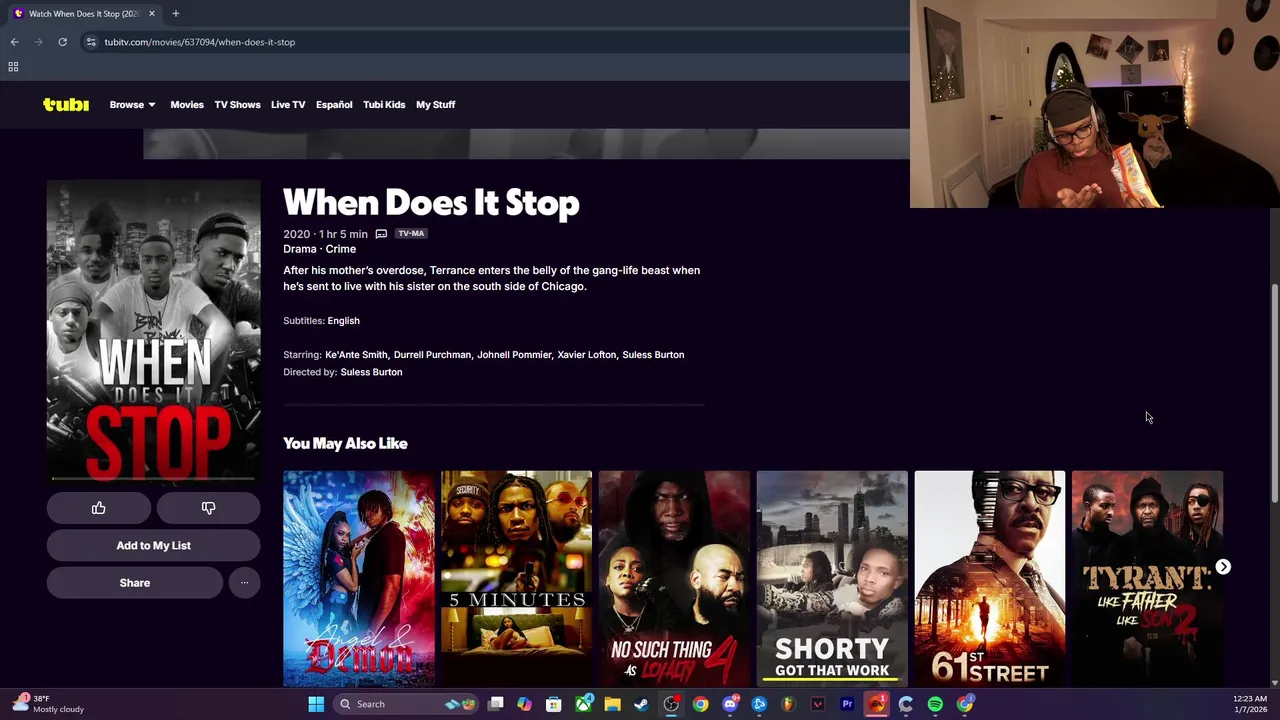The width and height of the screenshot is (1280, 720).
Task: Click the Tubi logo
Action: coord(66,104)
